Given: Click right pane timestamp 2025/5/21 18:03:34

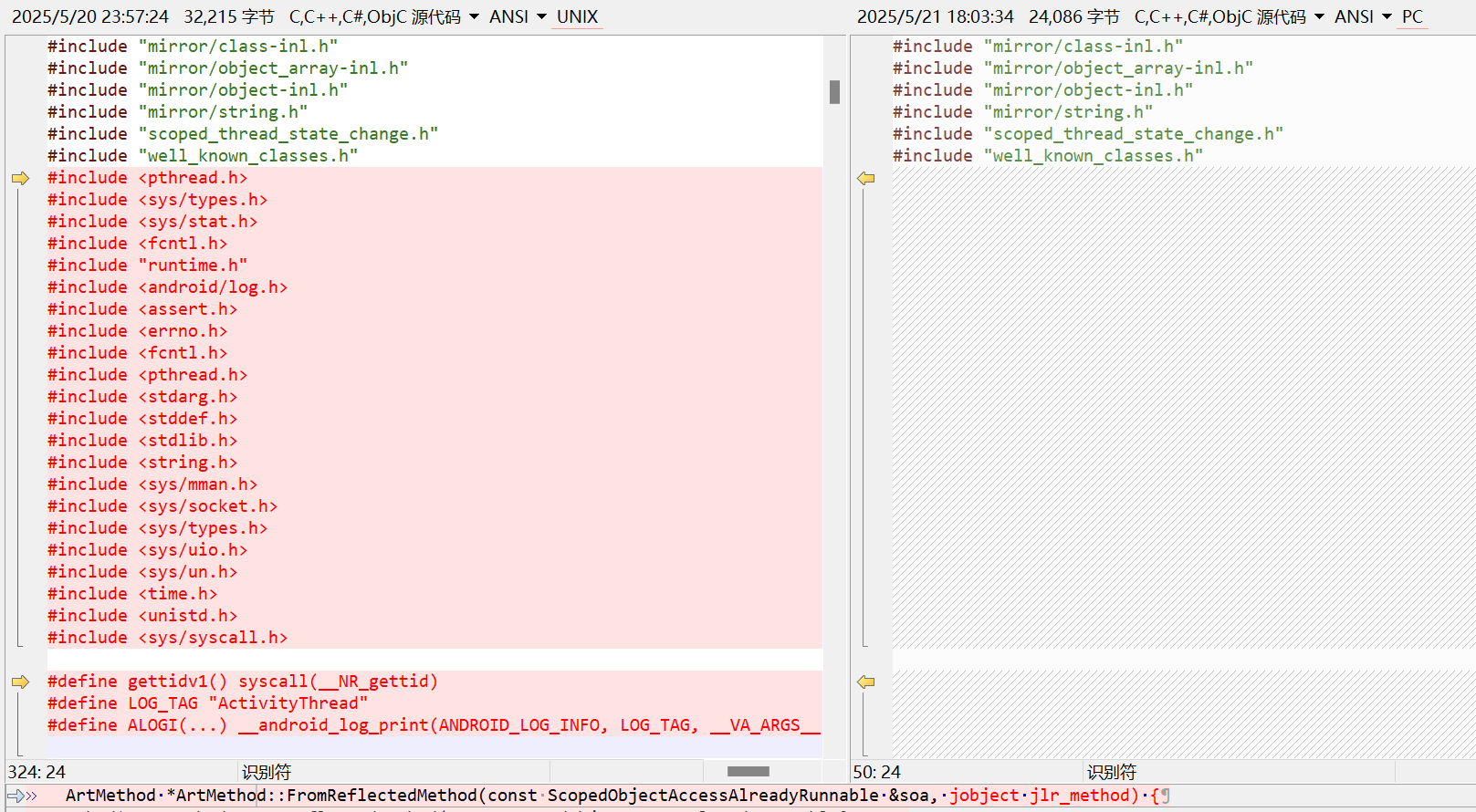Looking at the screenshot, I should click(935, 17).
